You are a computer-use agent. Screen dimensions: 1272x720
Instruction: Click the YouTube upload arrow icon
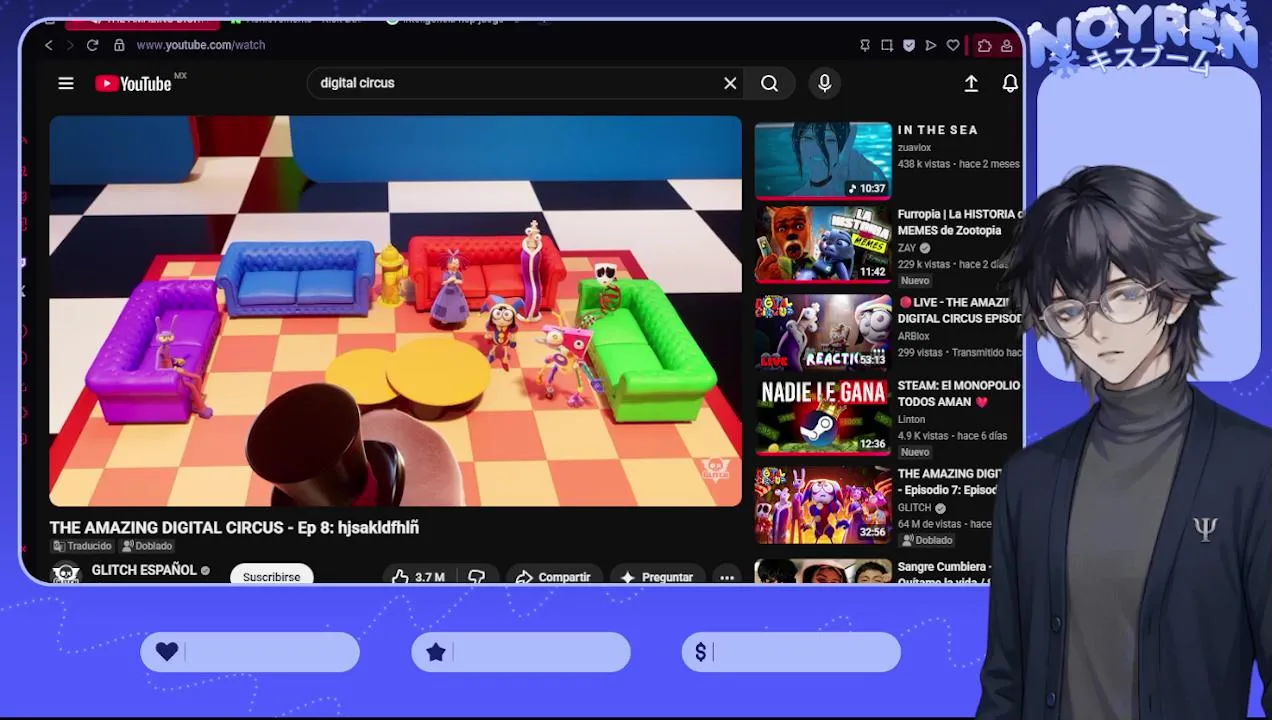971,84
